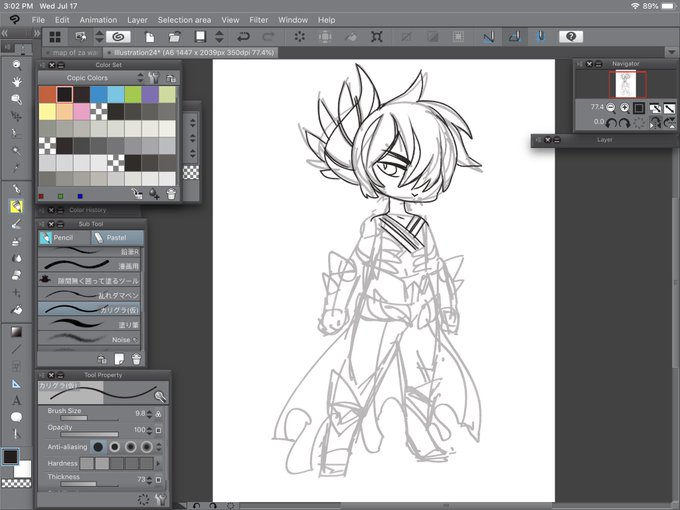The image size is (680, 510).
Task: Adjust Thickness stepper arrows
Action: click(150, 480)
